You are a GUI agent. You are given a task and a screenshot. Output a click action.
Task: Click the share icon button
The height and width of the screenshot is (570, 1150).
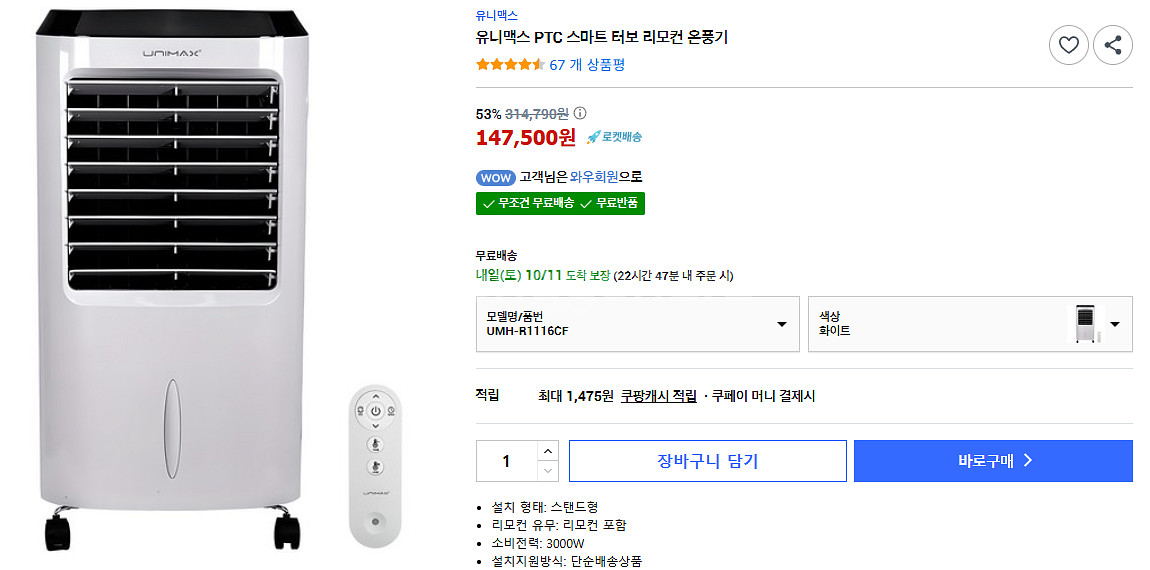coord(1112,45)
